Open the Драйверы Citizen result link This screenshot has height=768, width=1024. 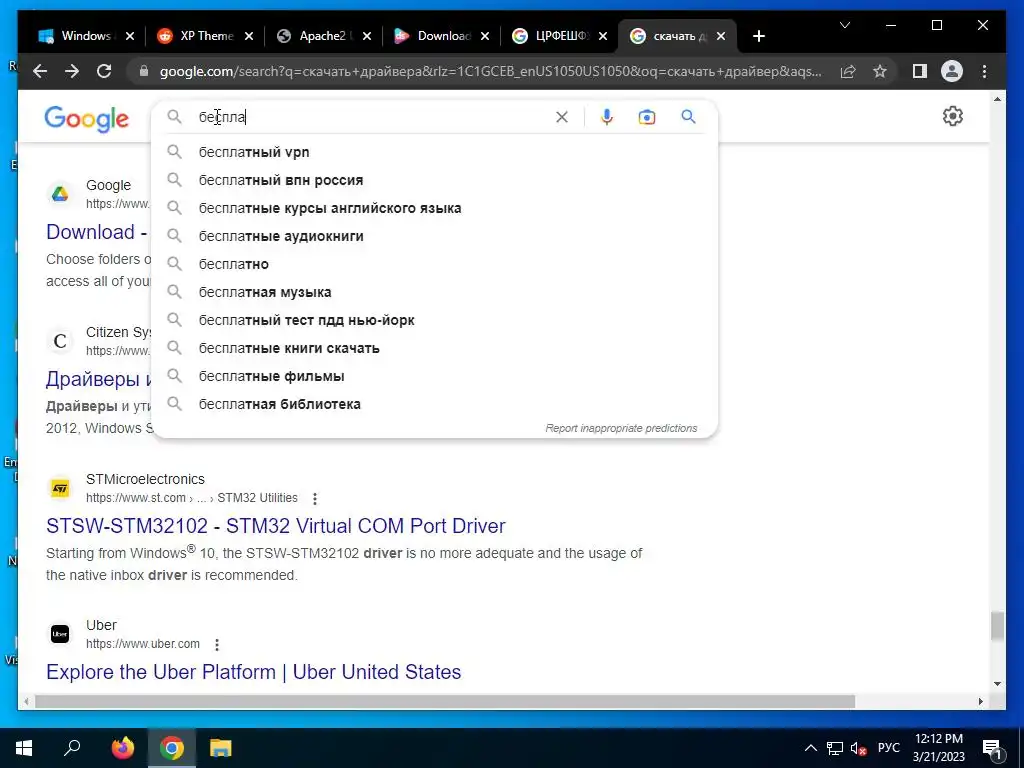pyautogui.click(x=98, y=379)
